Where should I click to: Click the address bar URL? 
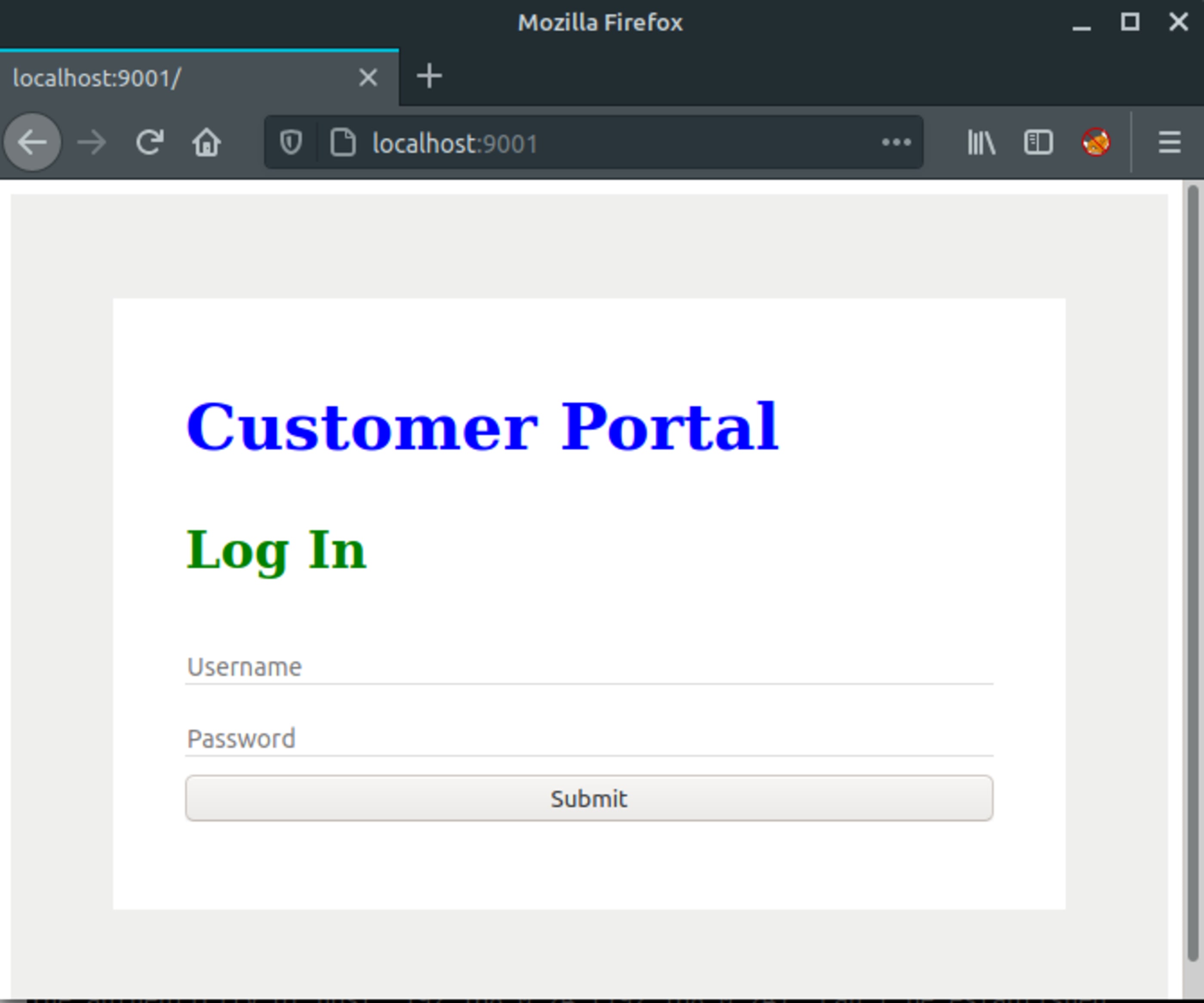click(x=602, y=143)
